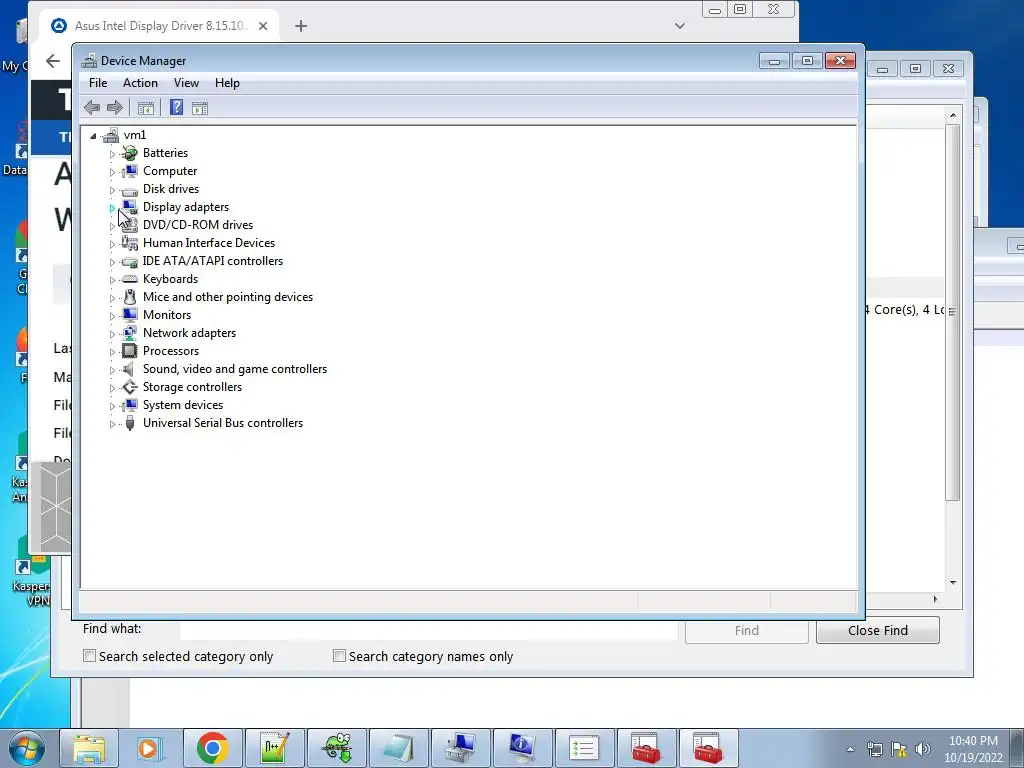Screen dimensions: 1024x768
Task: Expand the Computer node
Action: pos(112,172)
